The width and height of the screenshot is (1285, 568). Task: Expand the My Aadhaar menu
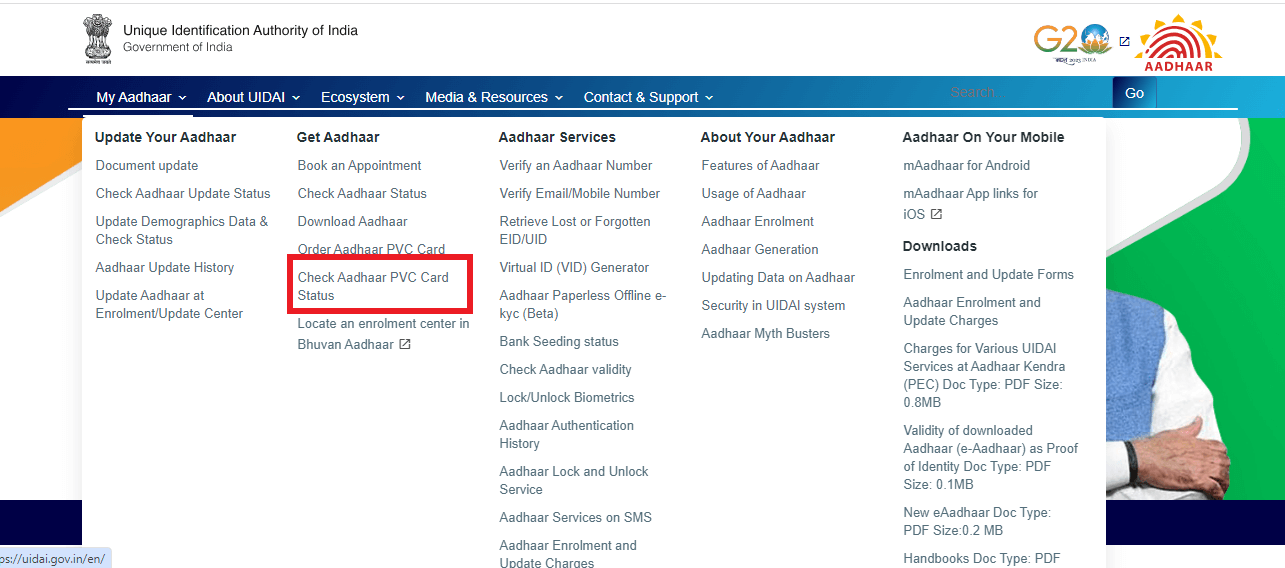[x=141, y=97]
